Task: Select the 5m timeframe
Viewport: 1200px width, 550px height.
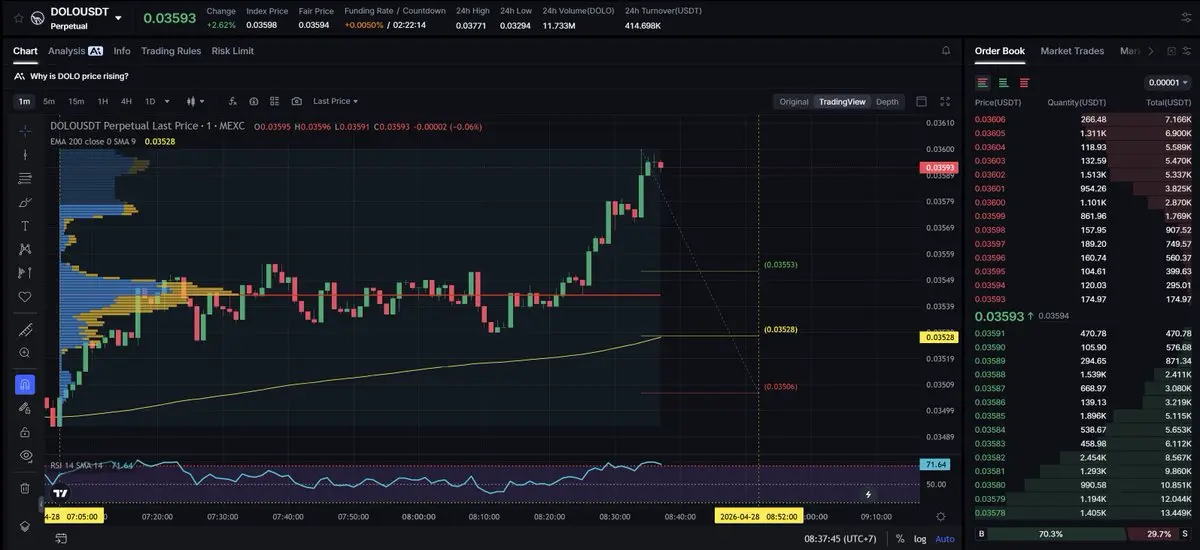Action: 51,101
